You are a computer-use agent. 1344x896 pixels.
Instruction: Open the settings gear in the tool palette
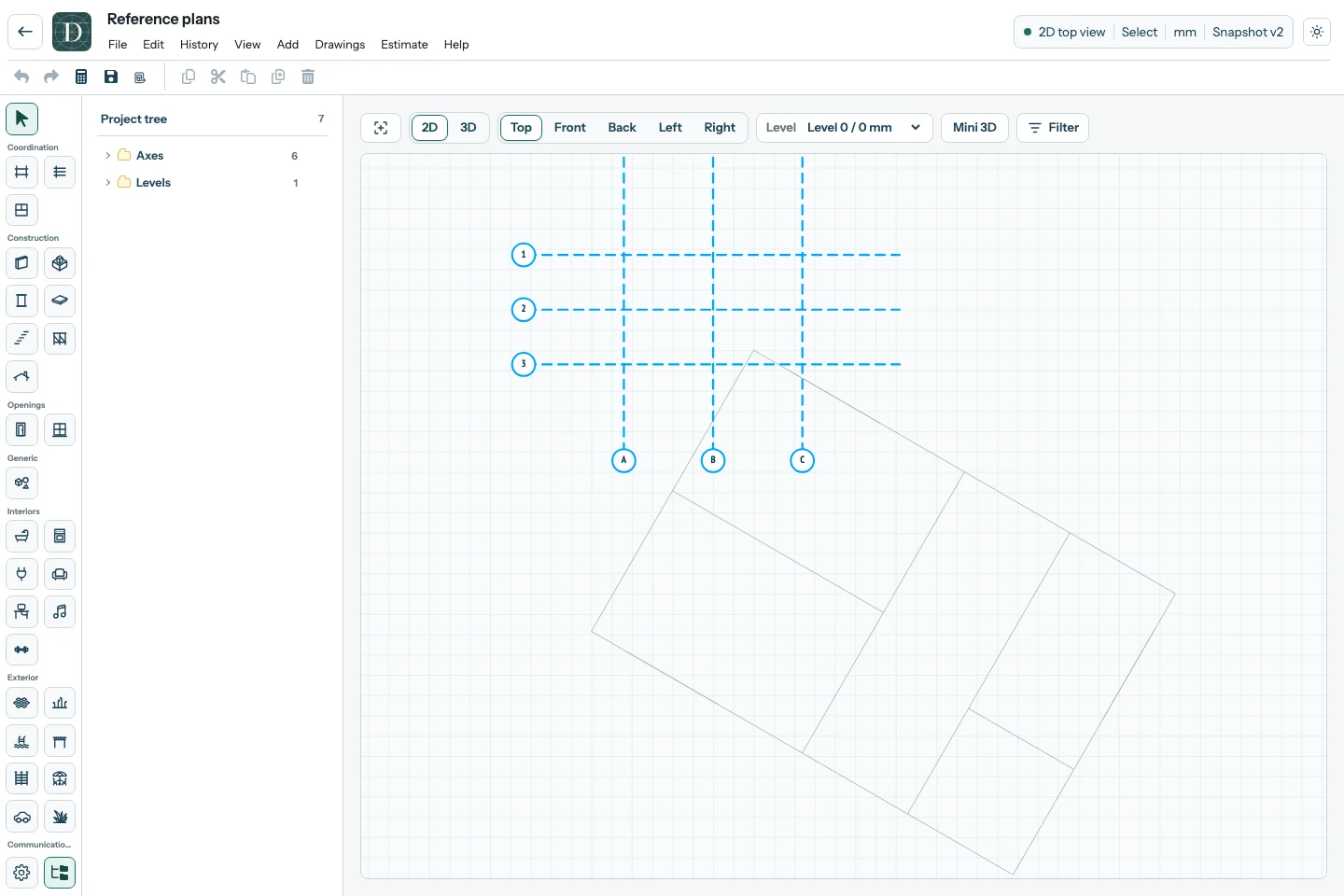point(21,873)
